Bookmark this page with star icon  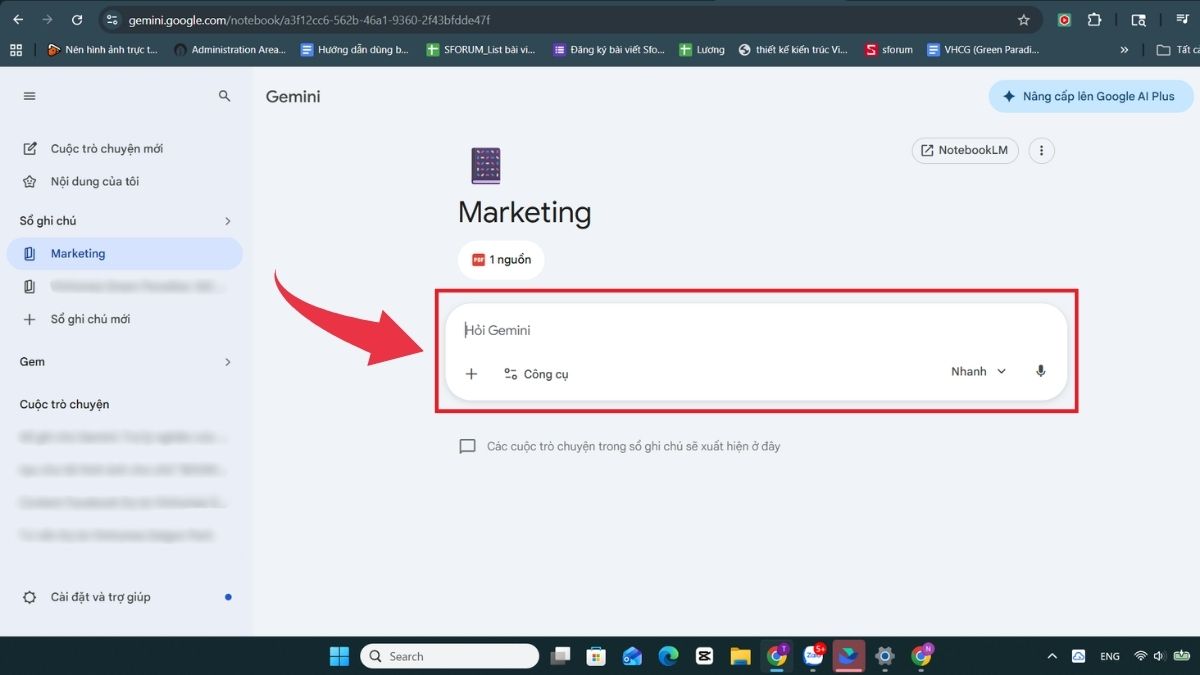[x=1023, y=20]
